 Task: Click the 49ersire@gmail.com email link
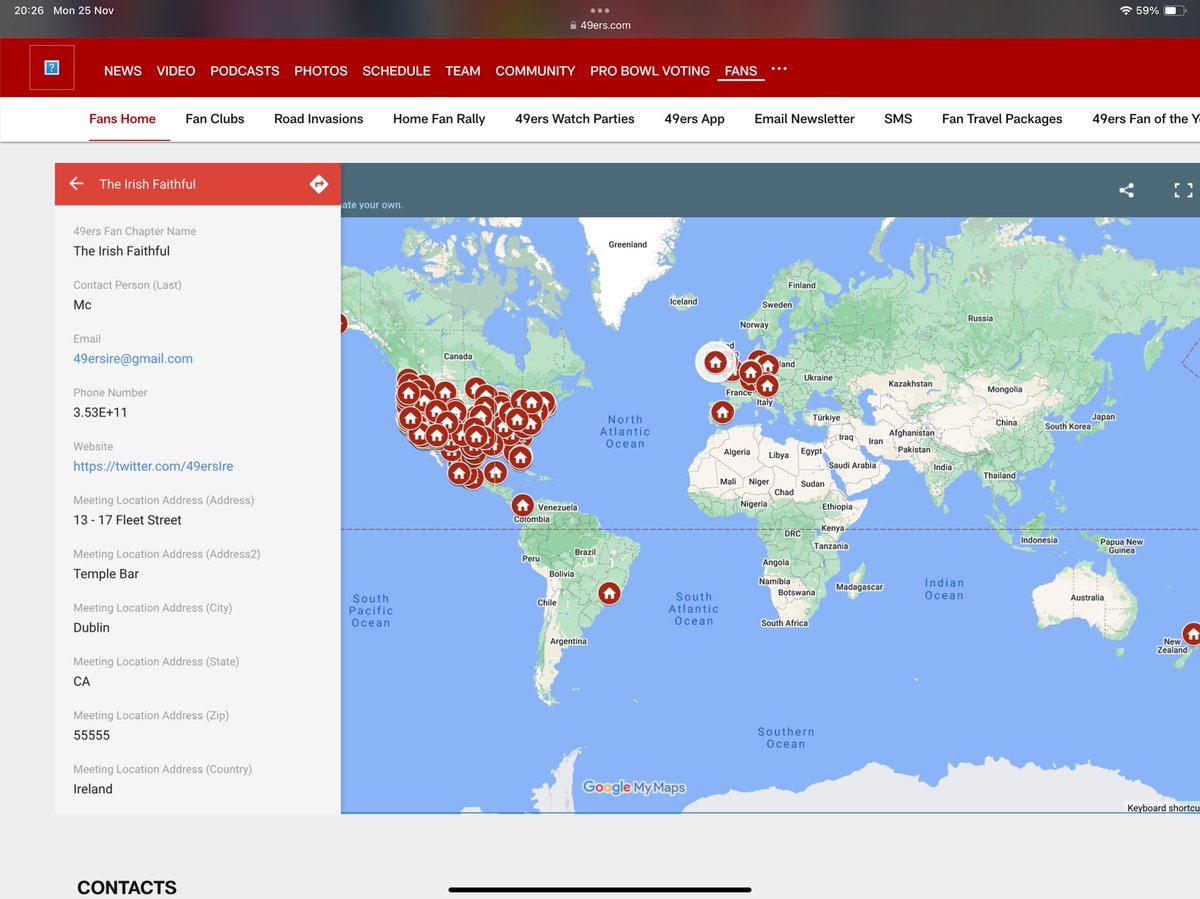pyautogui.click(x=133, y=359)
